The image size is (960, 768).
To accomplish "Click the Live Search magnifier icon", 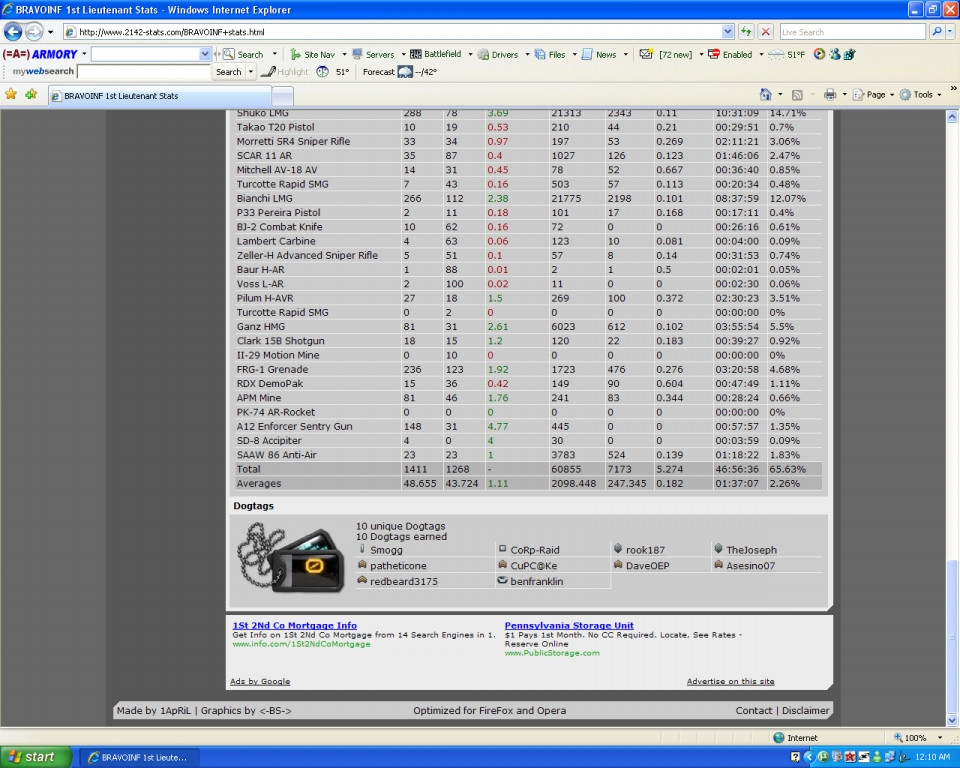I will (x=937, y=32).
